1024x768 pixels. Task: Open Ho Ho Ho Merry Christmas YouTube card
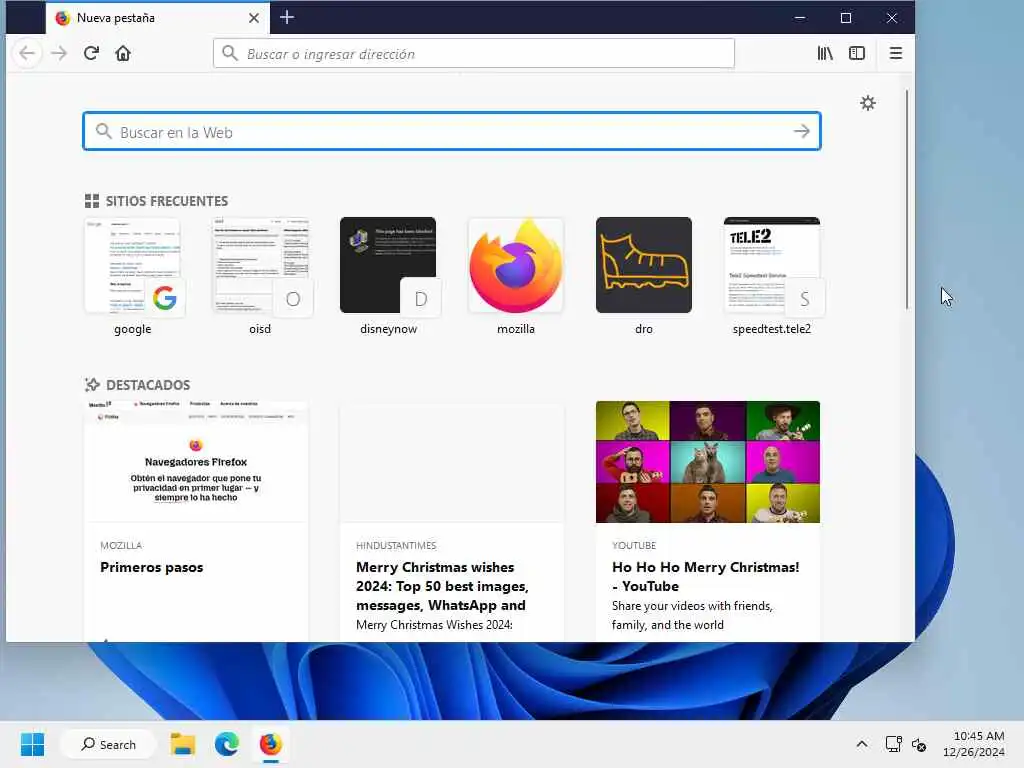[x=708, y=521]
